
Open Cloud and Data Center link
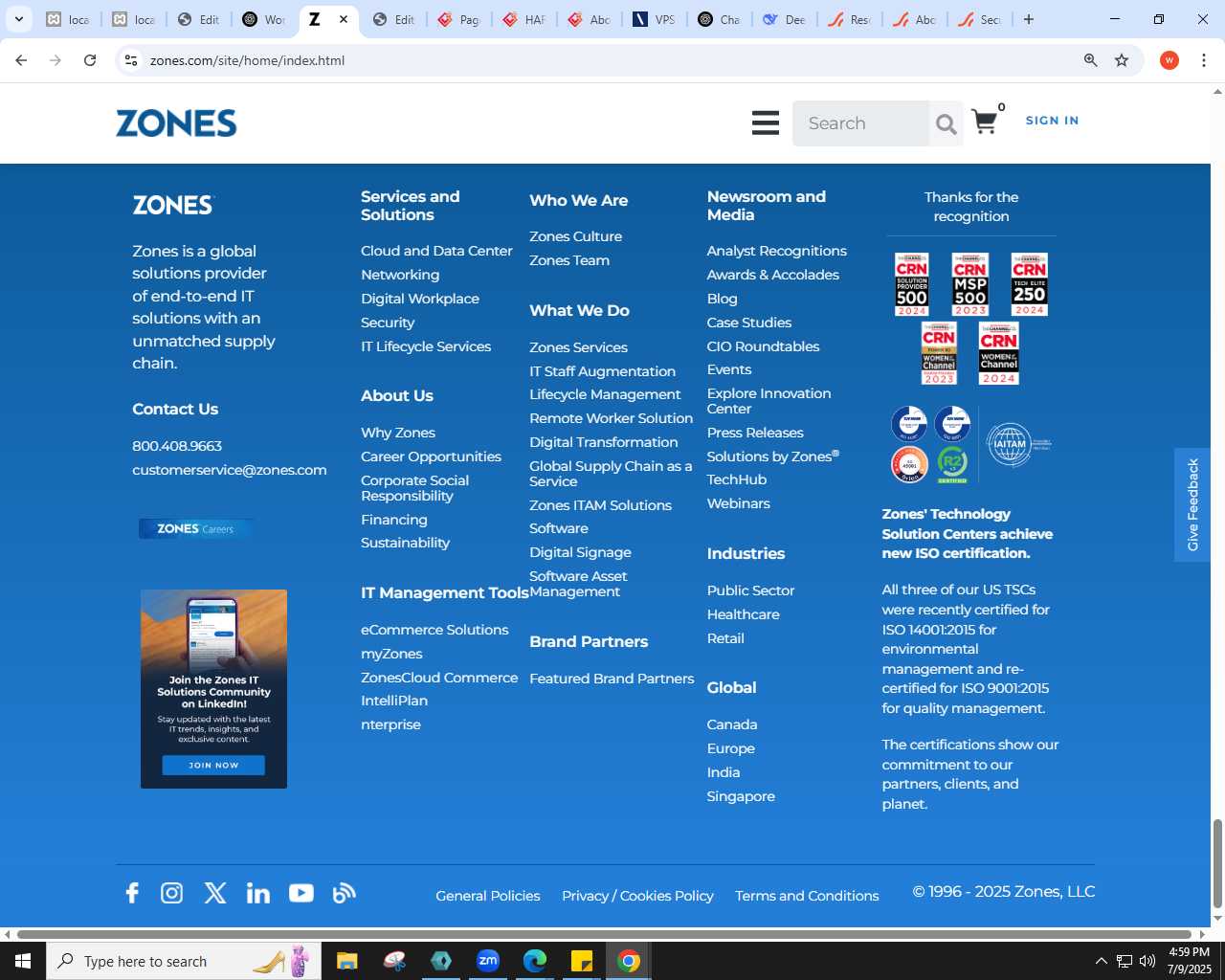(x=436, y=251)
